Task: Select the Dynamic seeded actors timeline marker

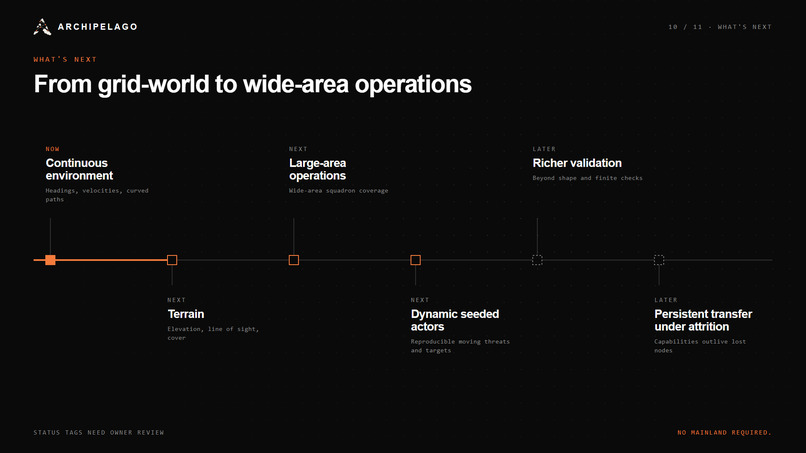Action: click(415, 260)
